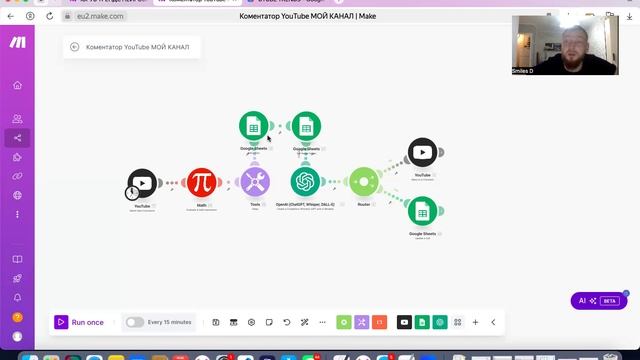Select scenario name Коментатор YouTube МОЙ КАНАЛ
The width and height of the screenshot is (640, 360).
(x=138, y=47)
